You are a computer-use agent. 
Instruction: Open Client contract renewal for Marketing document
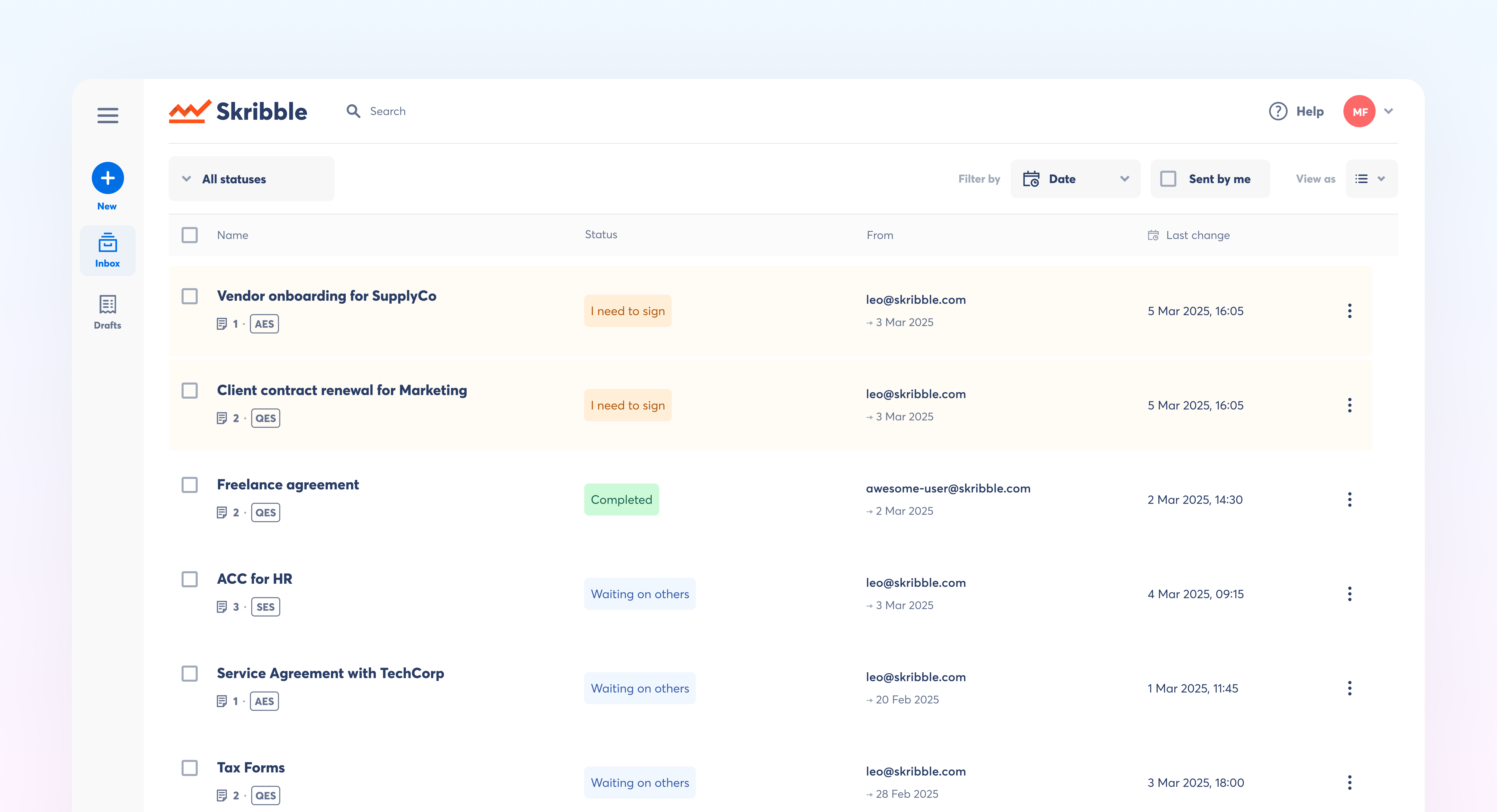click(342, 390)
